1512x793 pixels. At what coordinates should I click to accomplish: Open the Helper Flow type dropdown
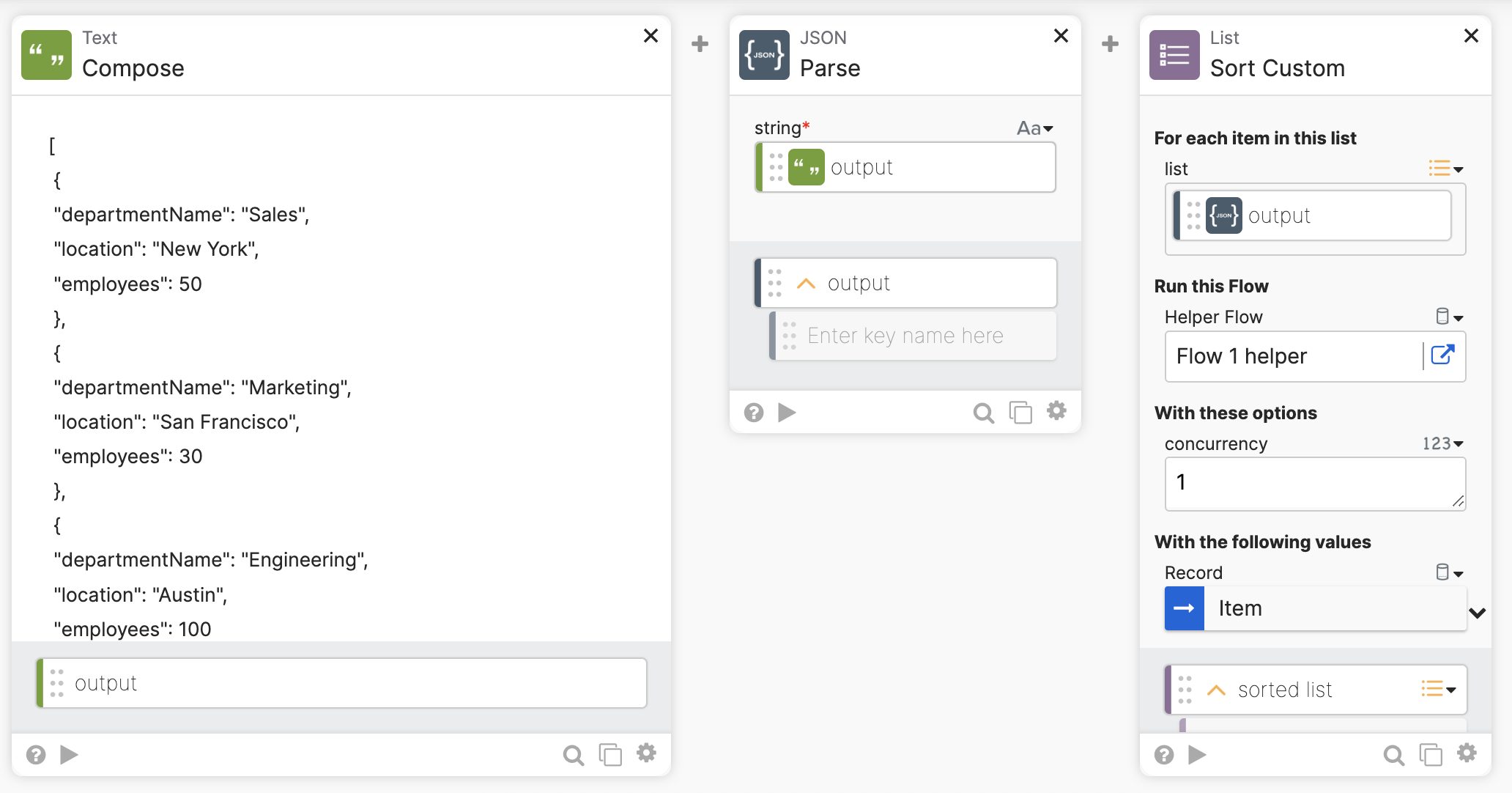point(1448,317)
